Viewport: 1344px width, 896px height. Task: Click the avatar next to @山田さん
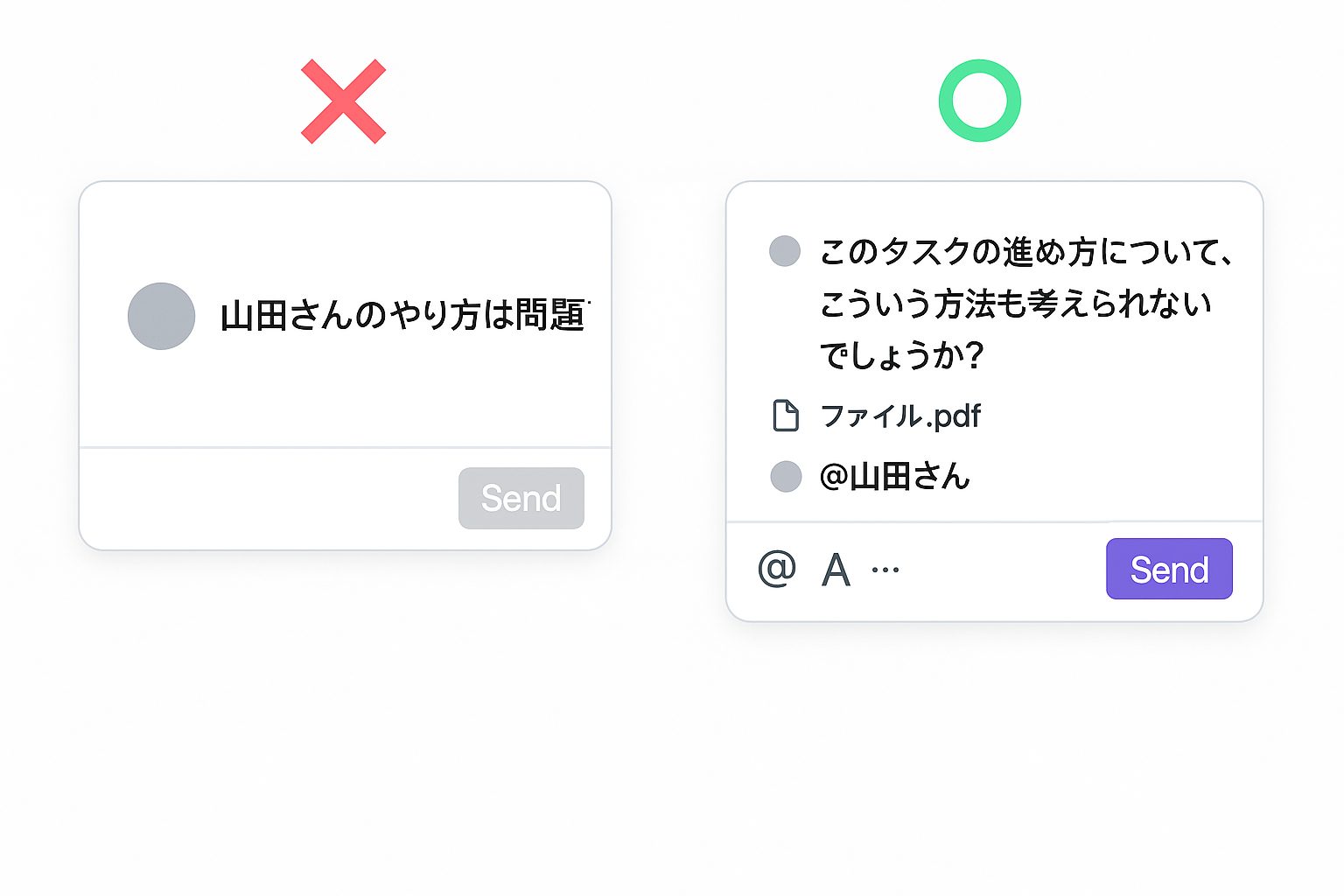(x=786, y=477)
